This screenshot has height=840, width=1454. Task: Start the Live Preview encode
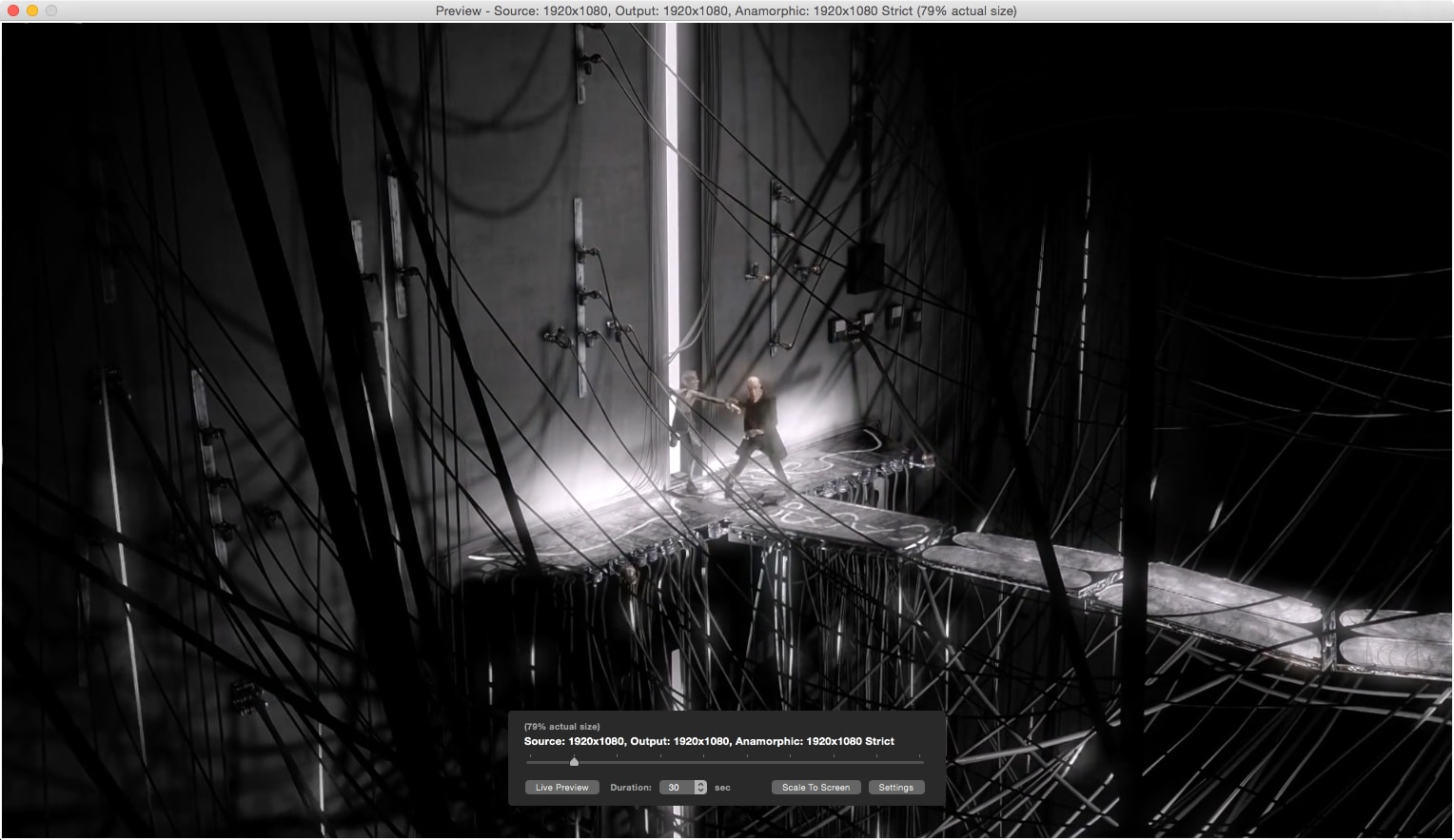(x=561, y=788)
